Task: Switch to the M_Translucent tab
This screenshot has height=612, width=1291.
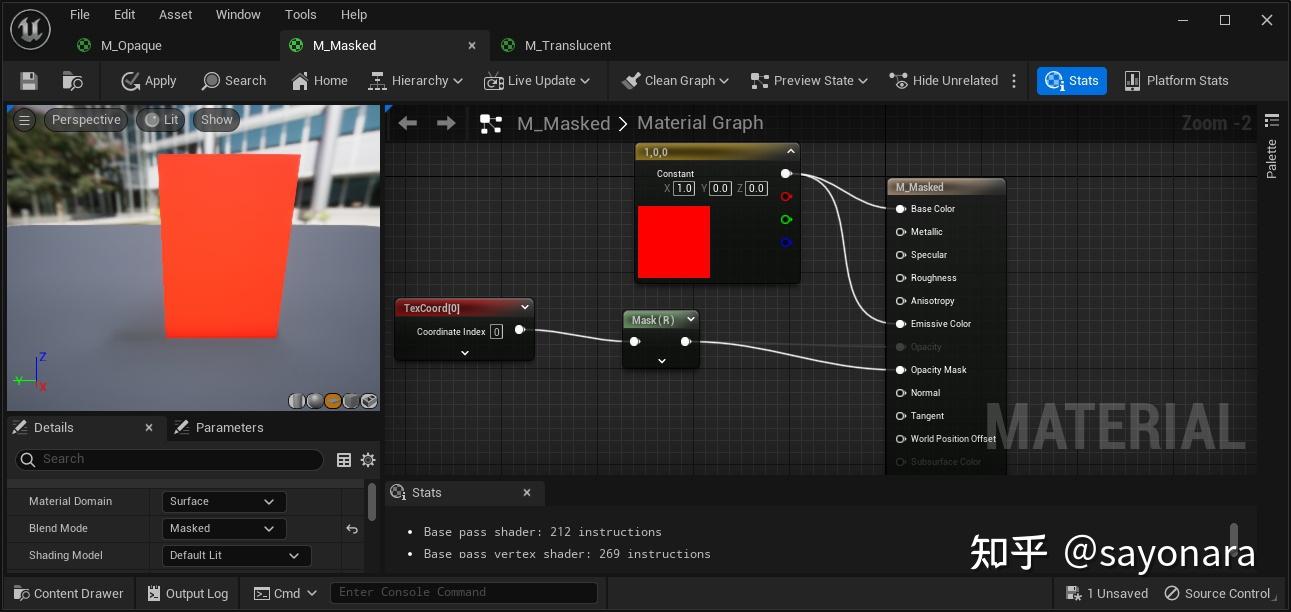Action: click(566, 45)
